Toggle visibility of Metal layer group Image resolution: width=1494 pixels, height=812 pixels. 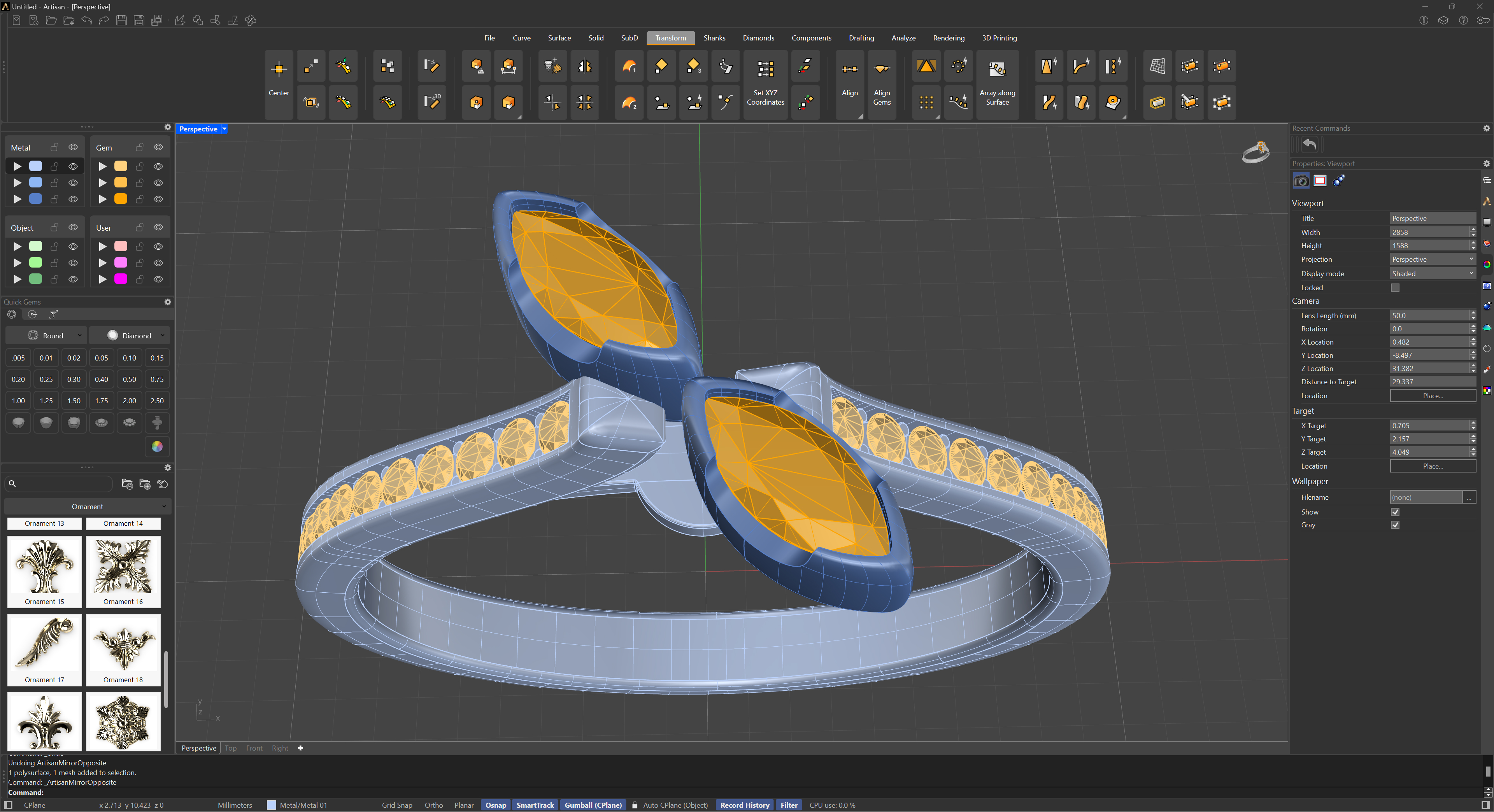point(73,147)
